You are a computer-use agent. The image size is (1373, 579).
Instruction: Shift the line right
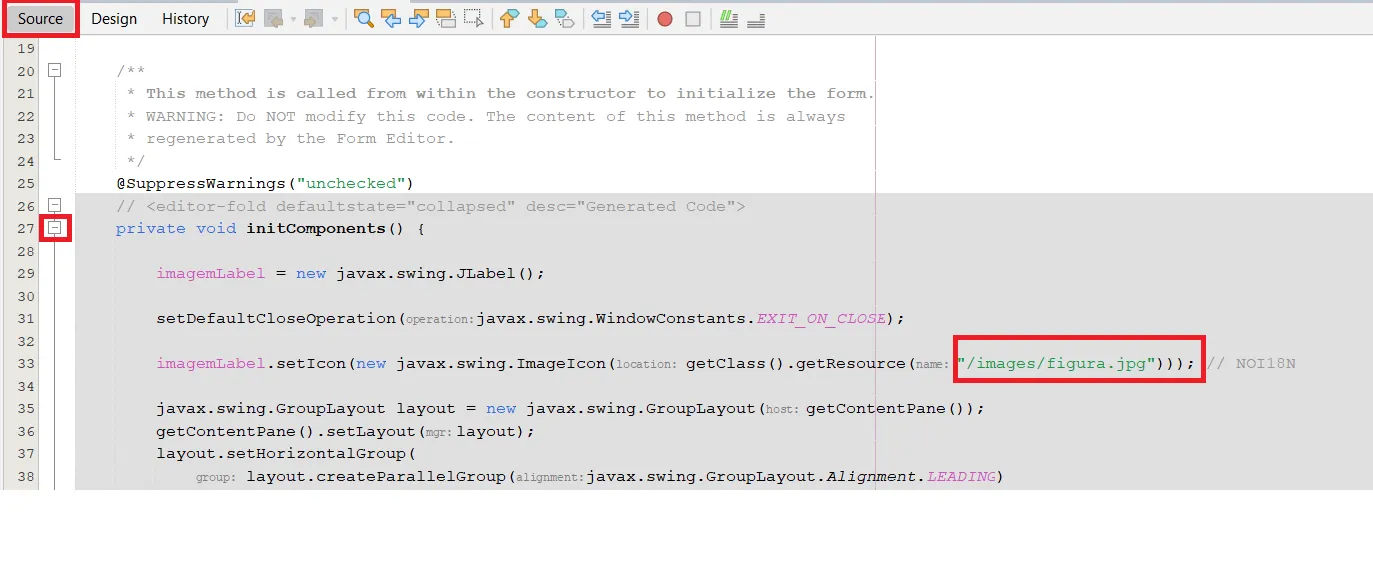click(x=629, y=18)
